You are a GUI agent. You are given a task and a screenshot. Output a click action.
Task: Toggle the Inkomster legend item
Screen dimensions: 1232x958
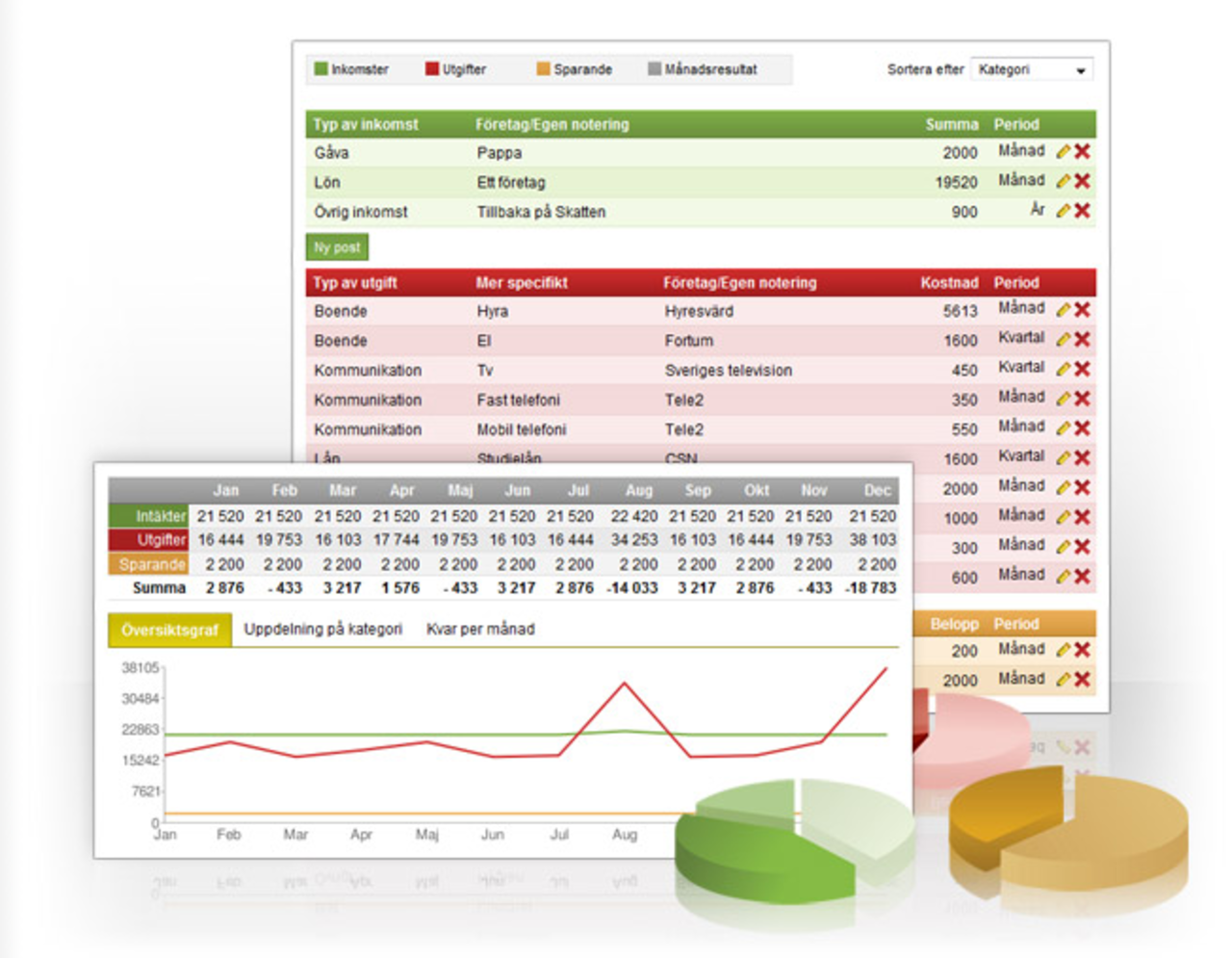point(351,69)
